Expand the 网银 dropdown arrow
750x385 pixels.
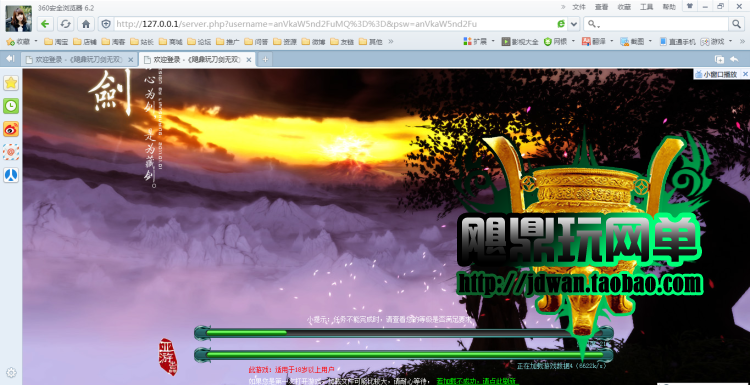573,42
